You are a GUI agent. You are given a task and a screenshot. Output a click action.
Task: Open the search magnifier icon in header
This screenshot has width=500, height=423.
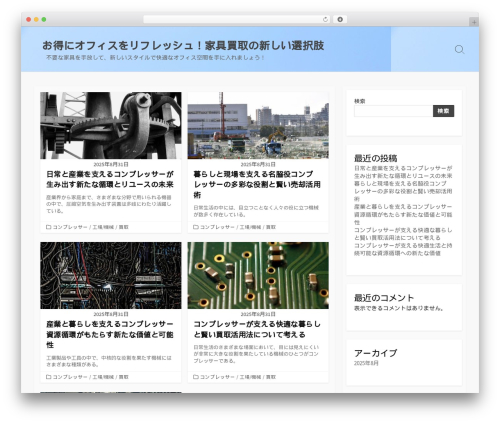coord(459,50)
